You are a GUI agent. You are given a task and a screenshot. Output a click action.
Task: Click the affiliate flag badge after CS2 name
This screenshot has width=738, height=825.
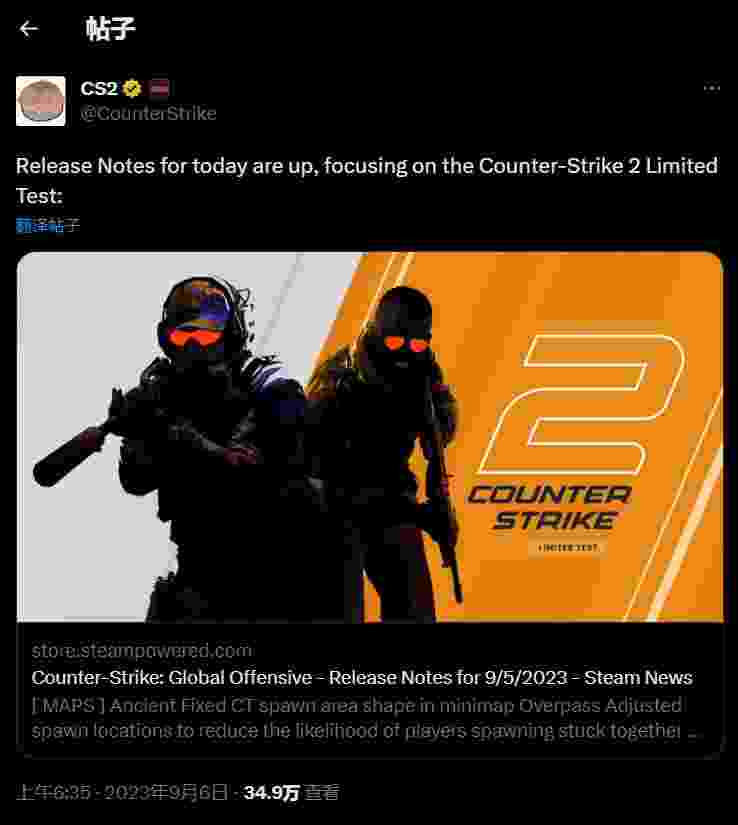(159, 88)
